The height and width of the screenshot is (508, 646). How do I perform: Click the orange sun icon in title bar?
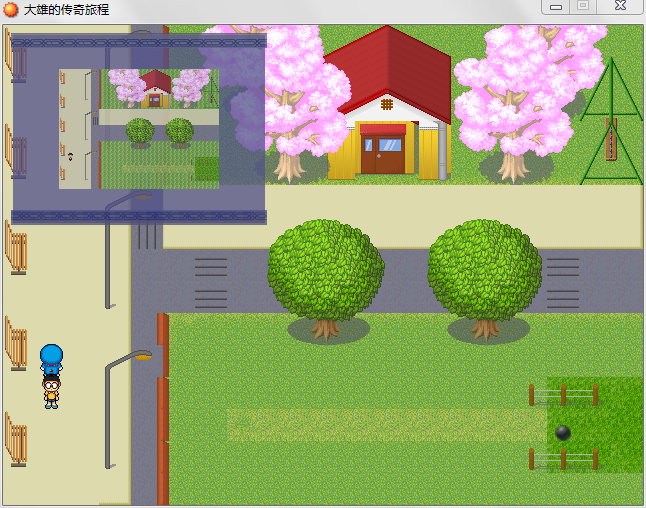11,9
